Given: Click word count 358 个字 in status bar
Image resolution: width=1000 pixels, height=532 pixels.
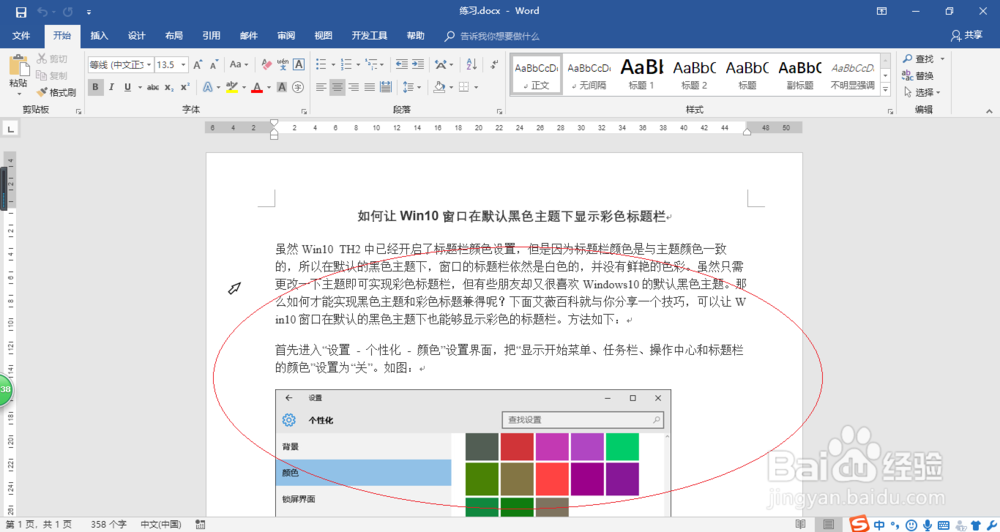Looking at the screenshot, I should click(108, 524).
